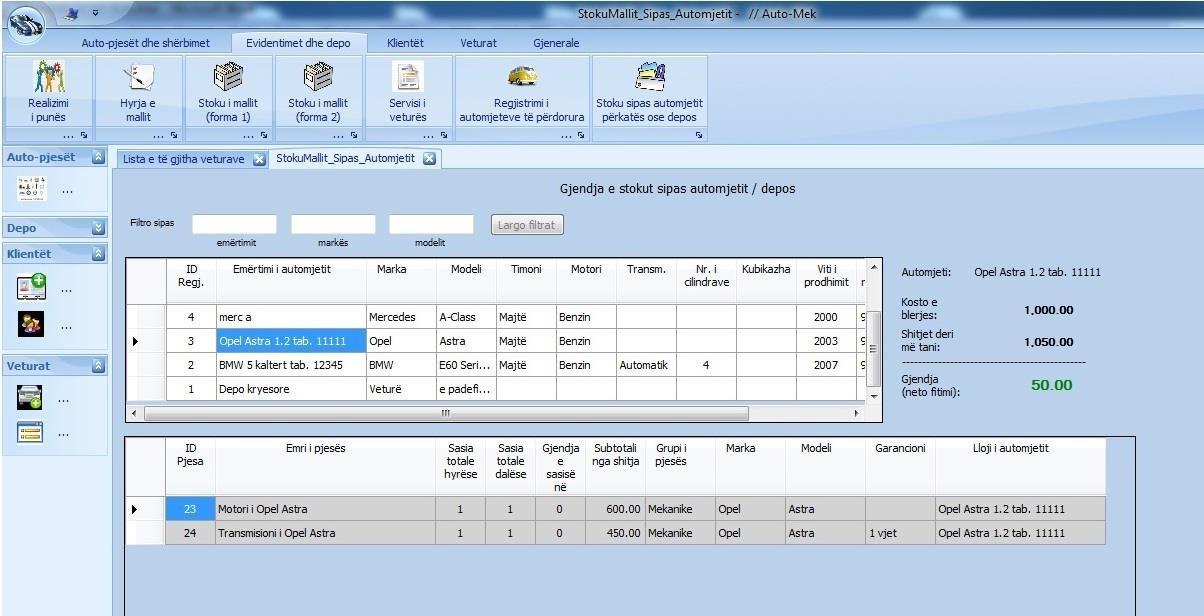
Task: Click the Automatik transmission cell
Action: 646,365
